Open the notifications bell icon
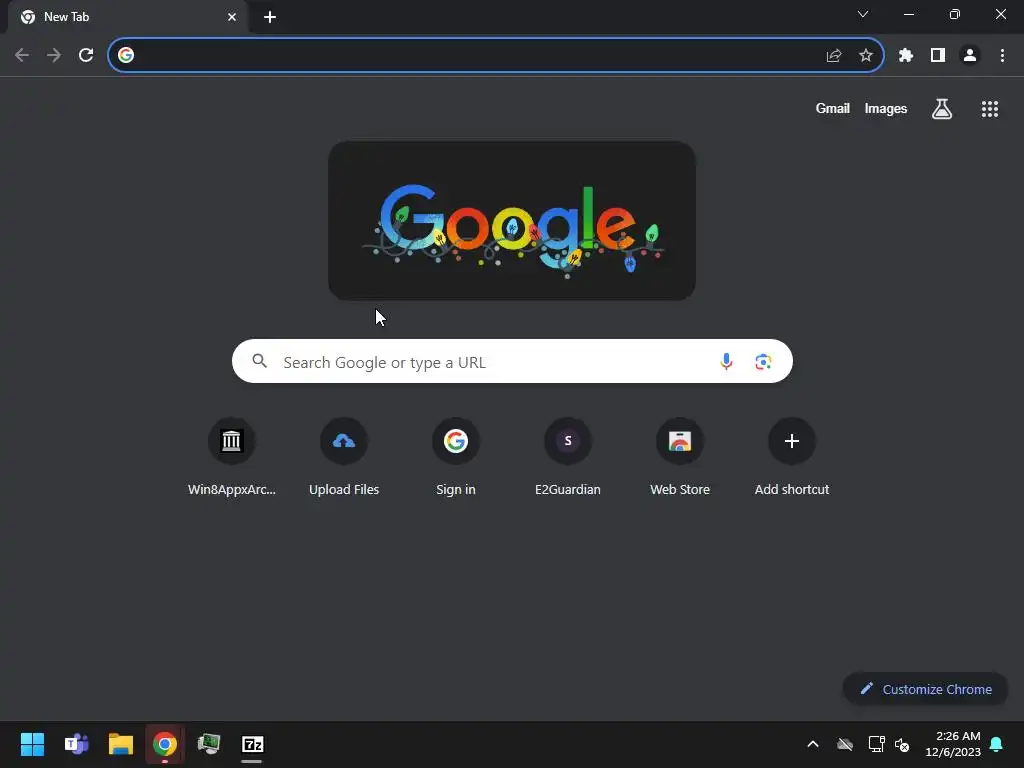 (996, 744)
